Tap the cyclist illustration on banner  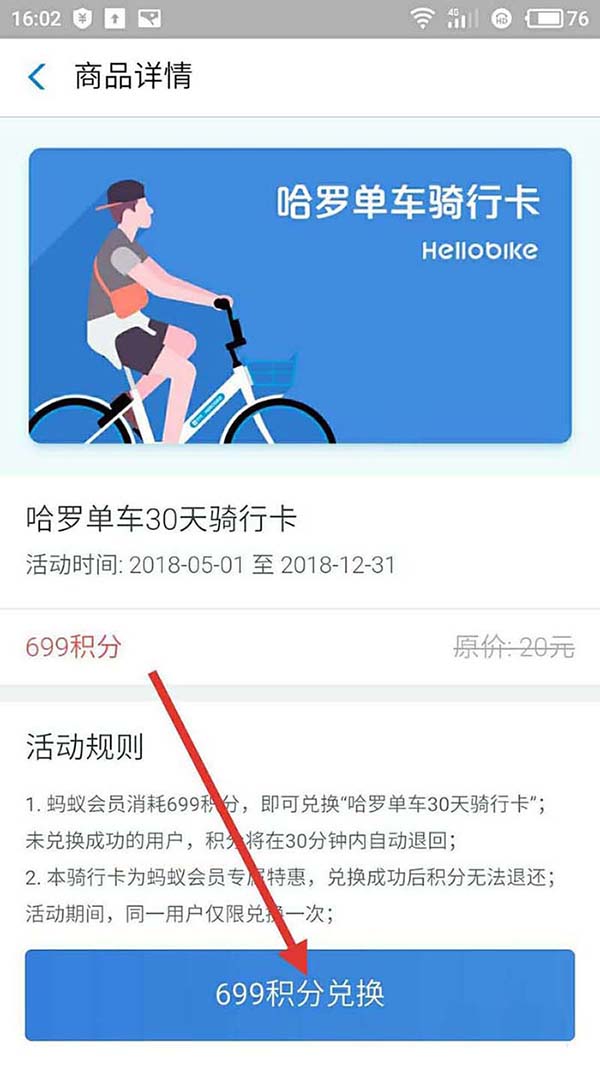click(x=182, y=311)
